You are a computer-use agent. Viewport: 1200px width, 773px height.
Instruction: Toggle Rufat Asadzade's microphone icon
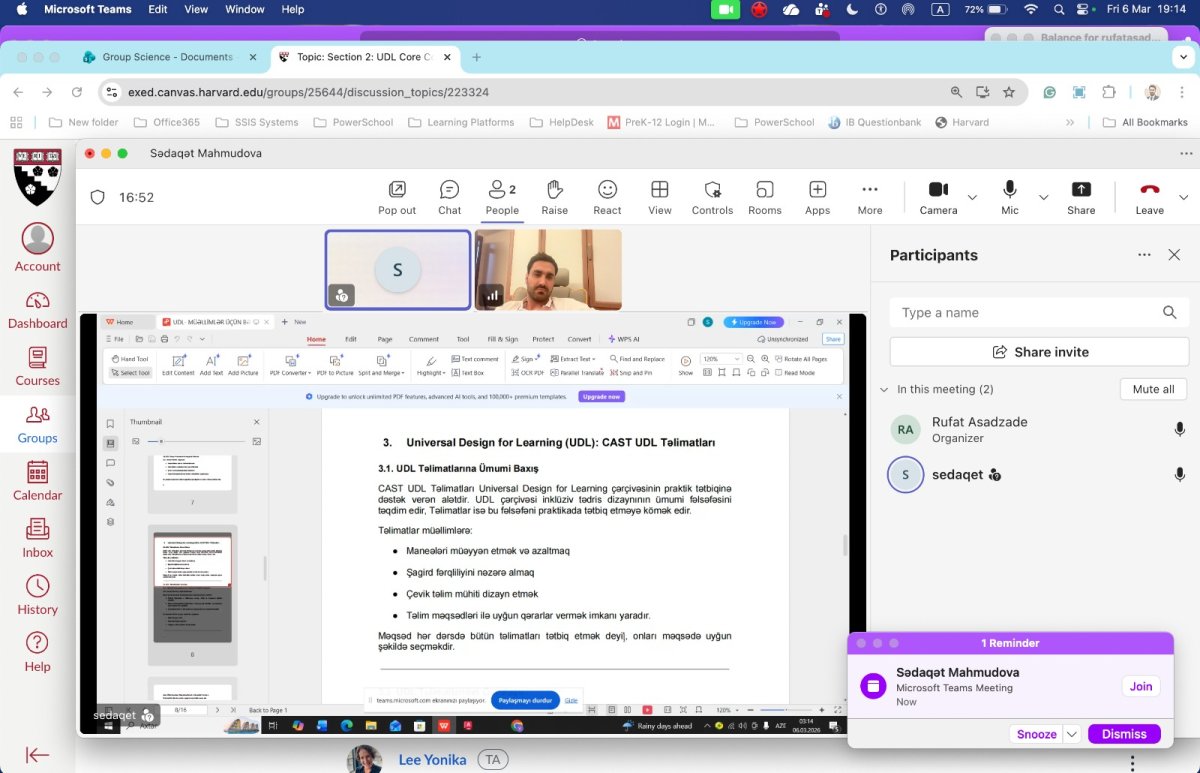(x=1180, y=429)
